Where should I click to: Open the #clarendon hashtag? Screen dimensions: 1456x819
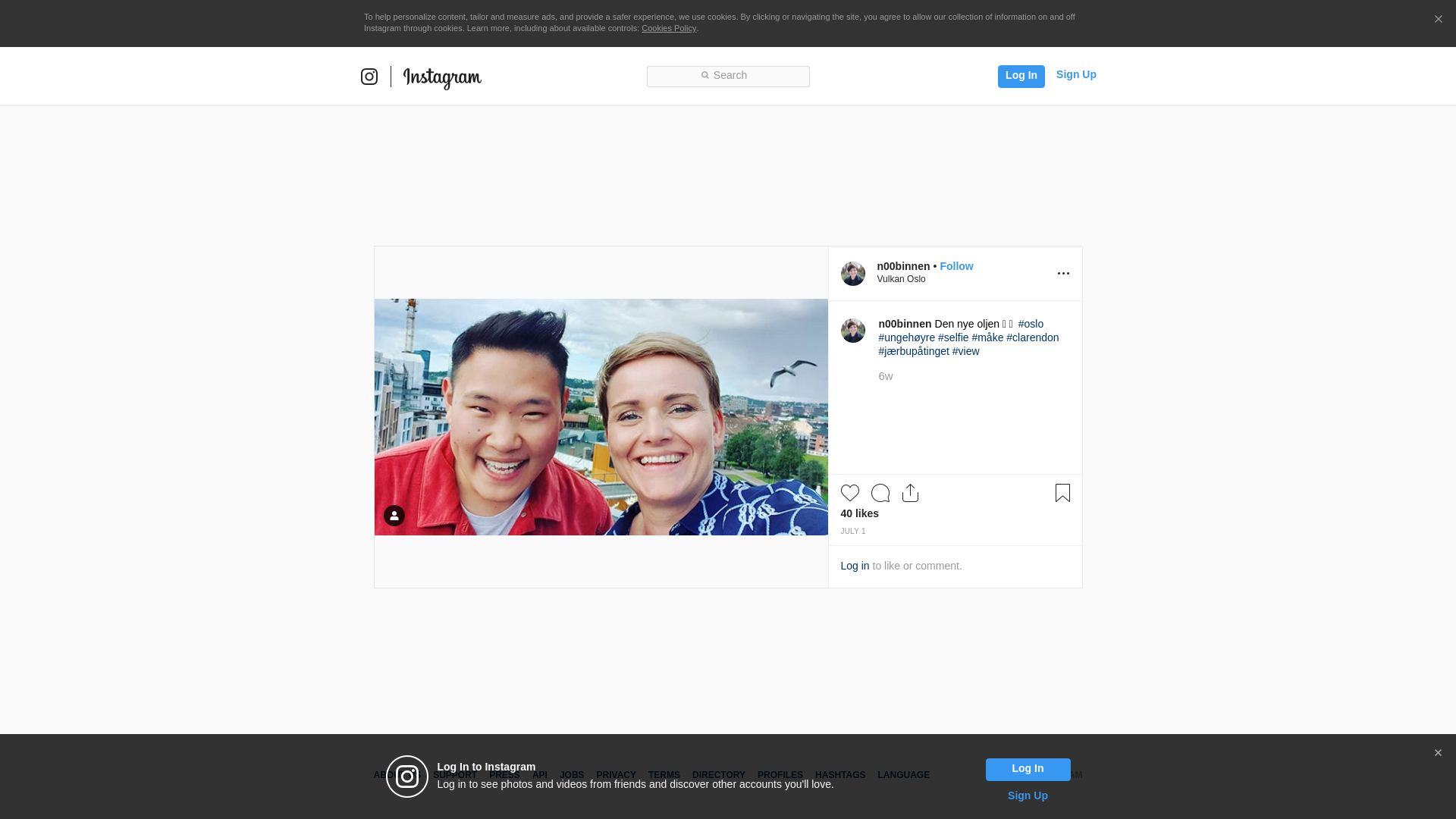[x=1032, y=337]
